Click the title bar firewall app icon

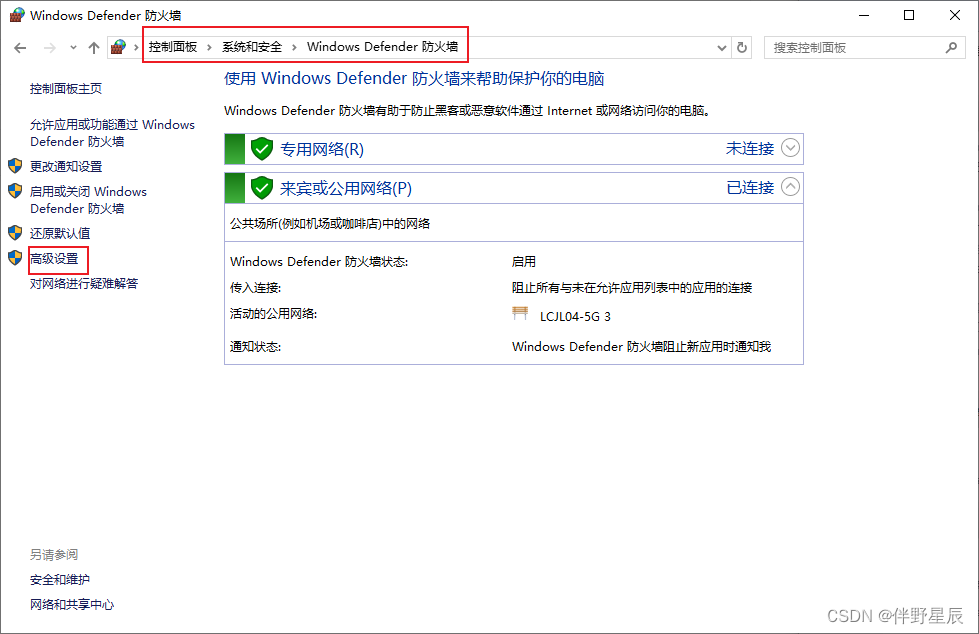coord(17,15)
